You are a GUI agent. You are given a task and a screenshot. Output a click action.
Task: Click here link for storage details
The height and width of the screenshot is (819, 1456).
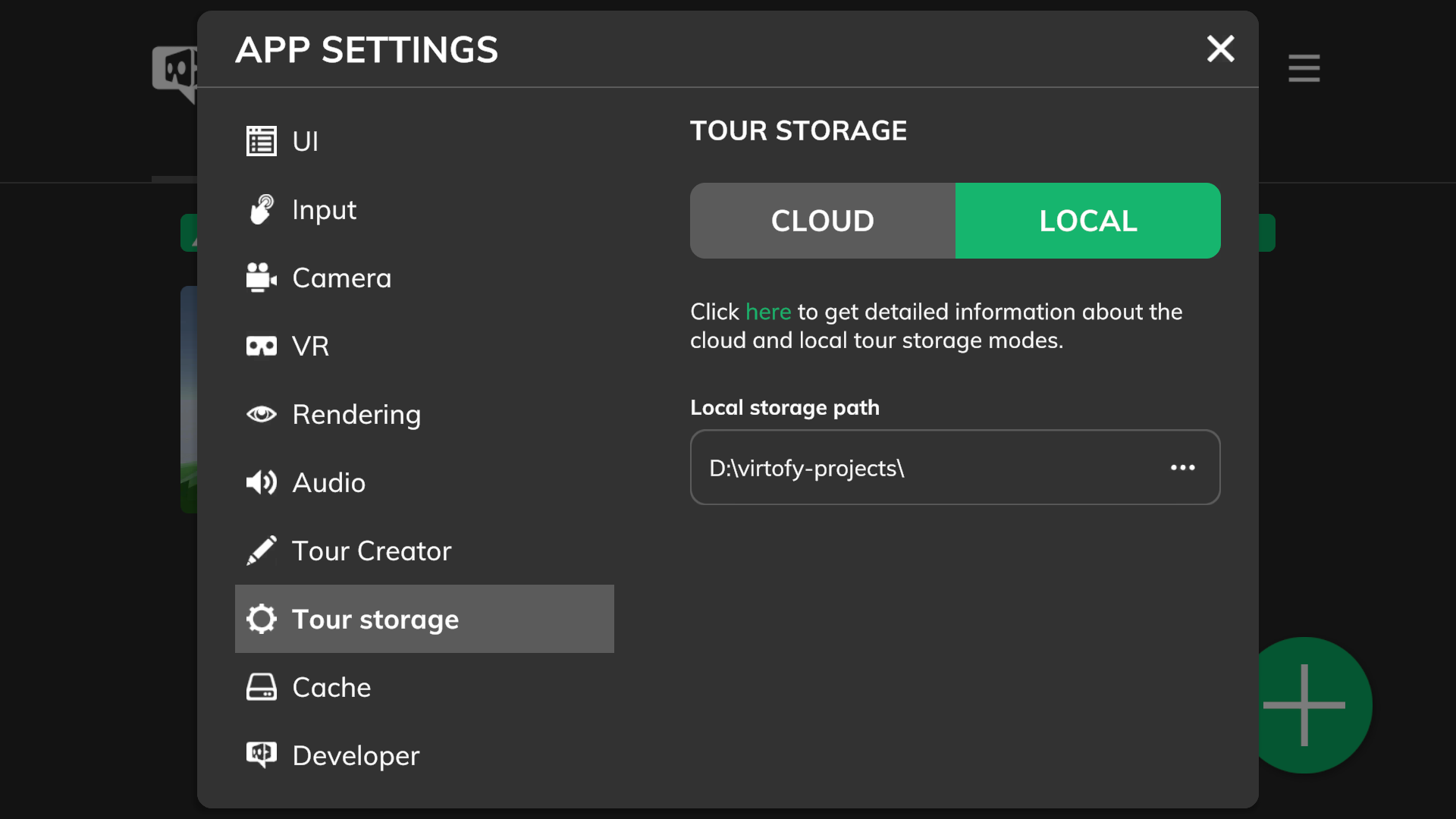767,311
